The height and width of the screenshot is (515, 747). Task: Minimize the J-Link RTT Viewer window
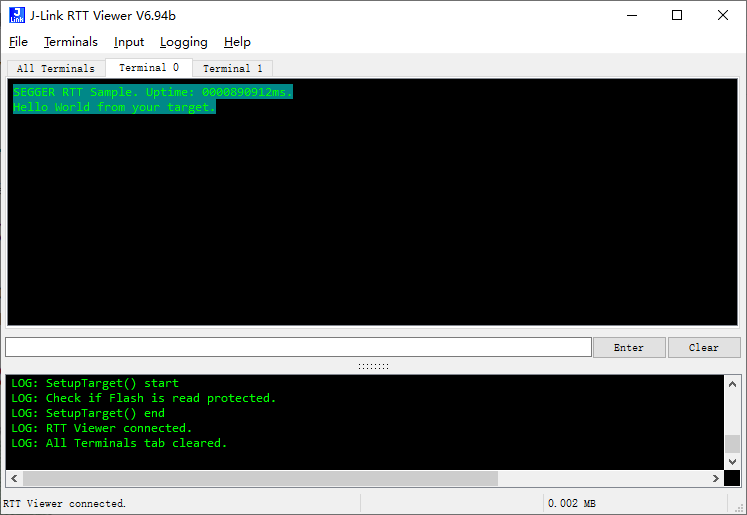pyautogui.click(x=632, y=15)
